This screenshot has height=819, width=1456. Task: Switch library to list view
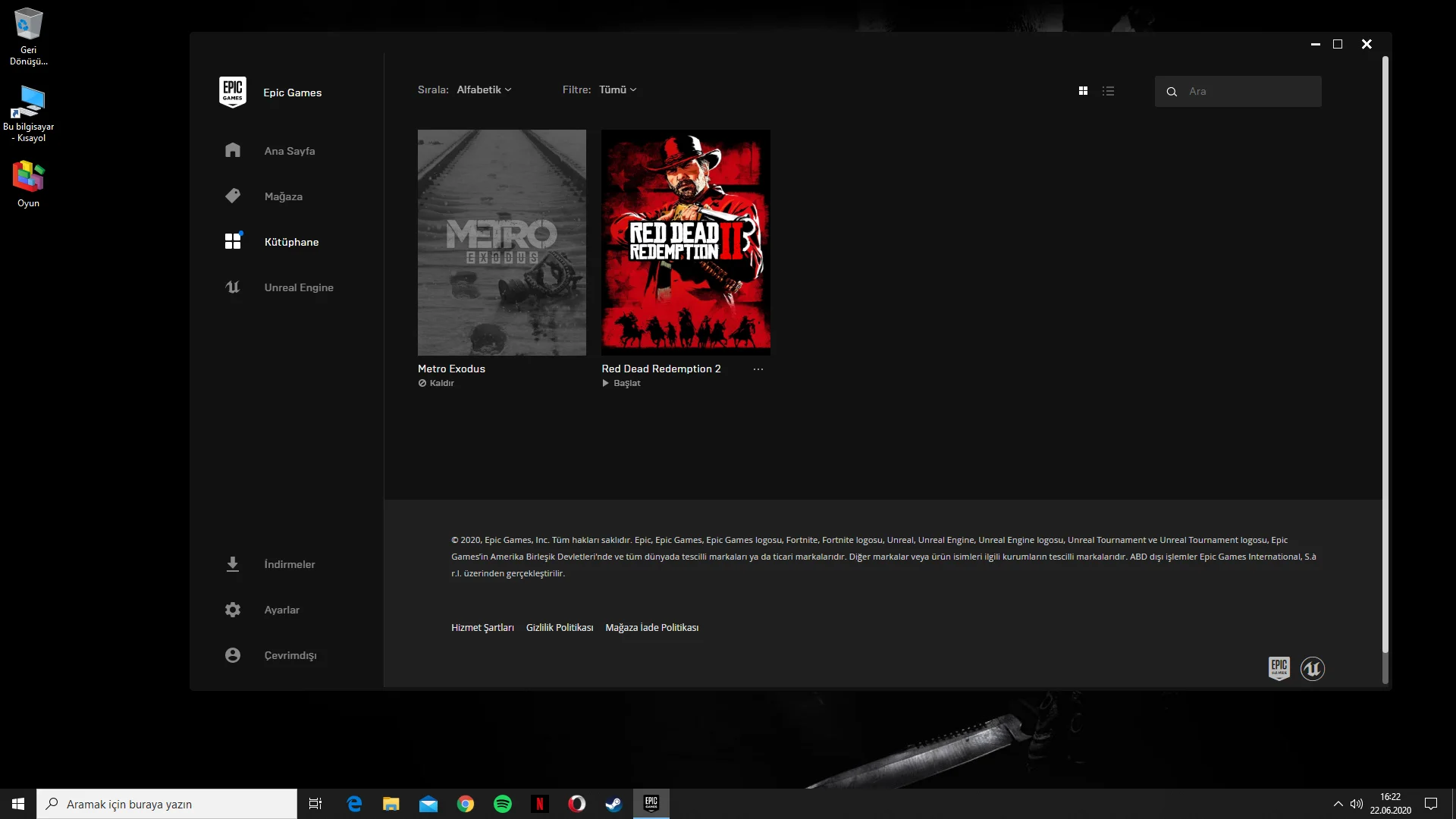[1108, 91]
